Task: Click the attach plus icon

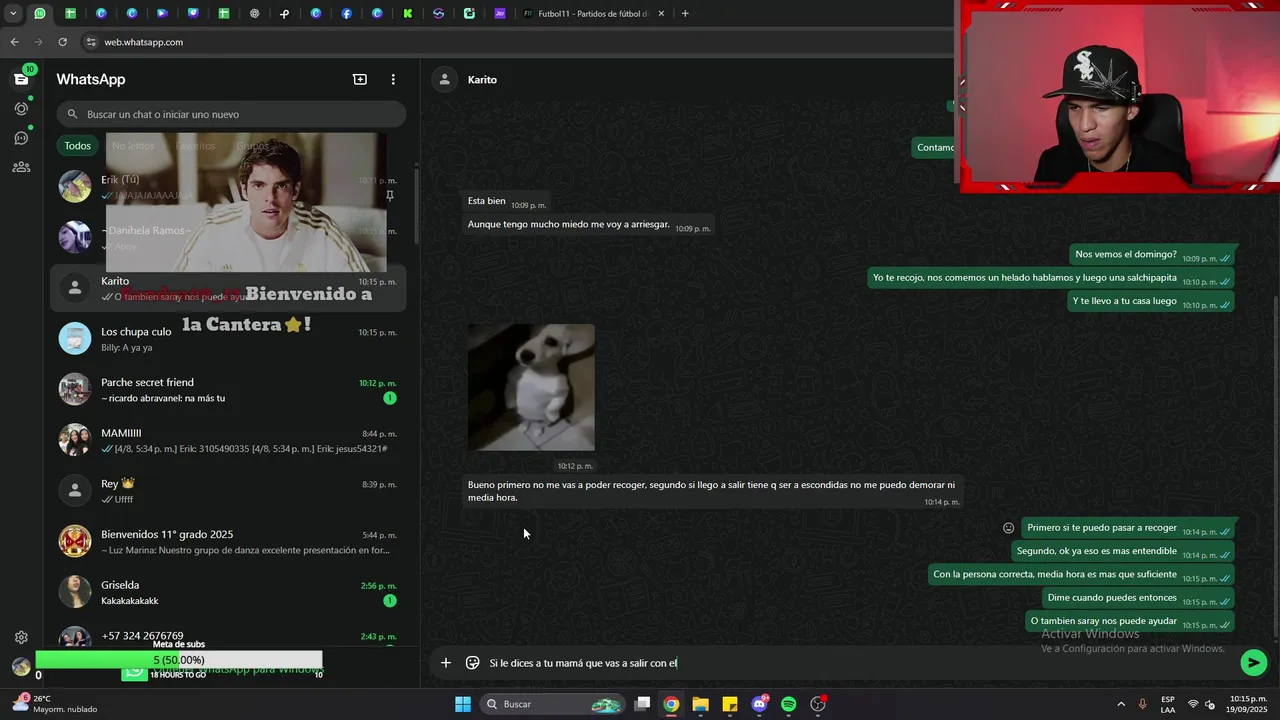Action: click(x=446, y=662)
